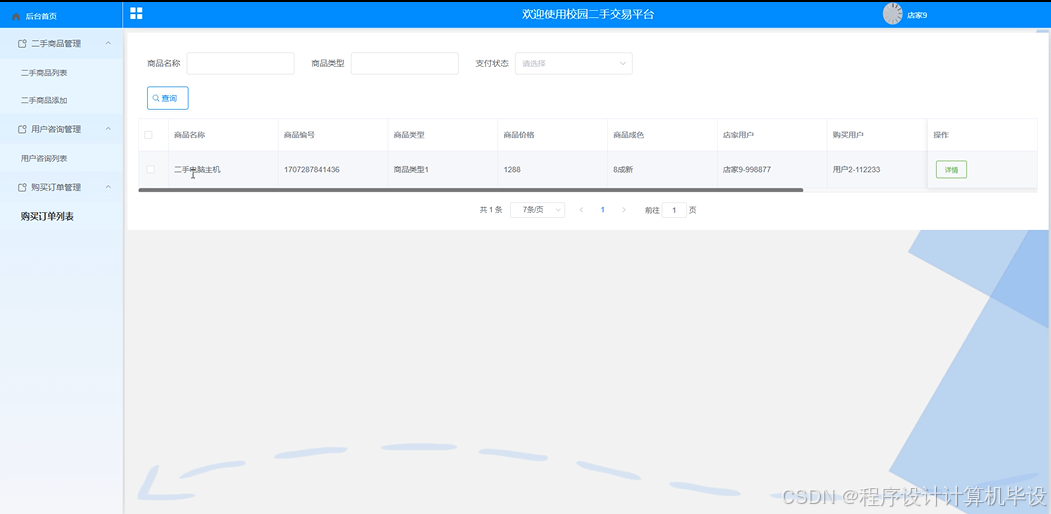The width and height of the screenshot is (1051, 514).
Task: Click the 操作 column header
Action: 941,135
